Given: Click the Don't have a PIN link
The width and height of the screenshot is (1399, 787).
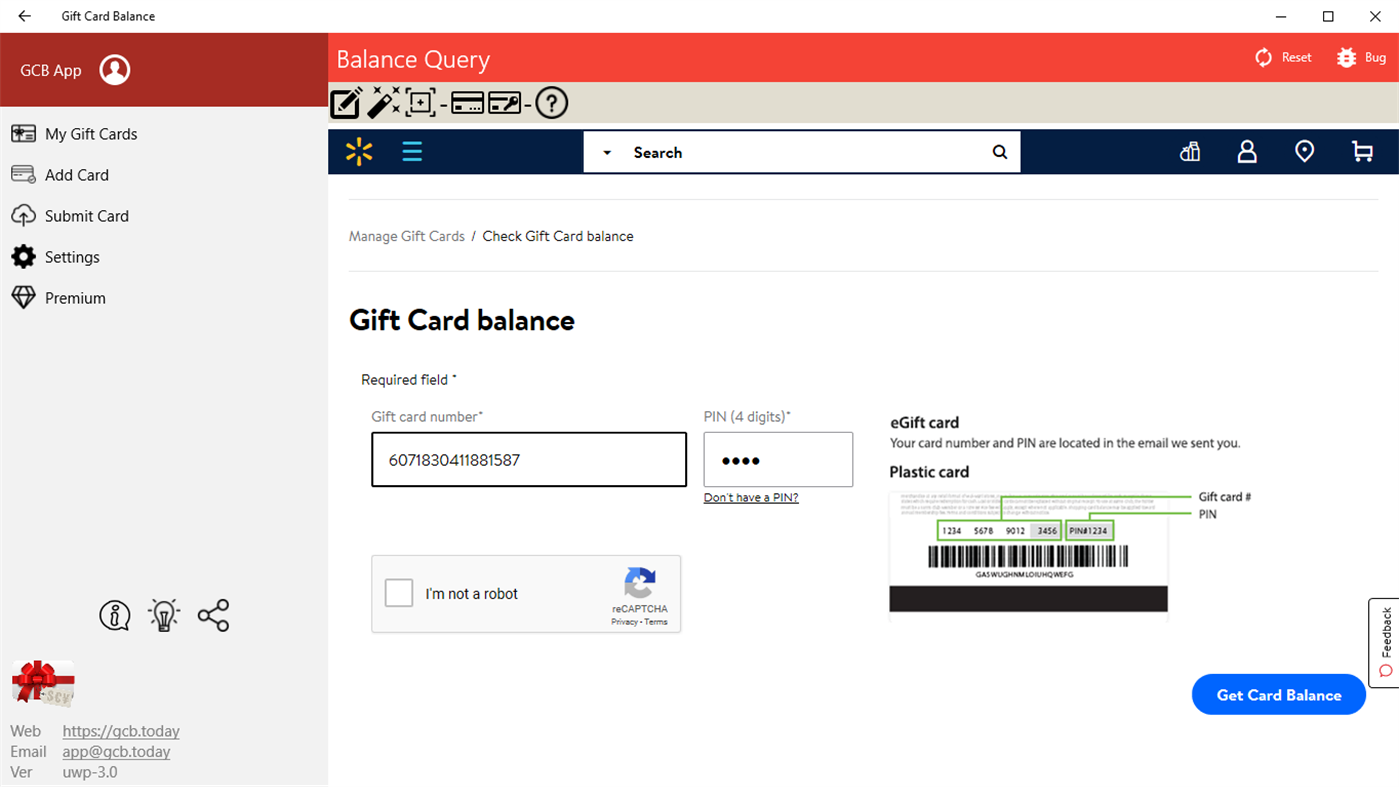Looking at the screenshot, I should pos(750,497).
